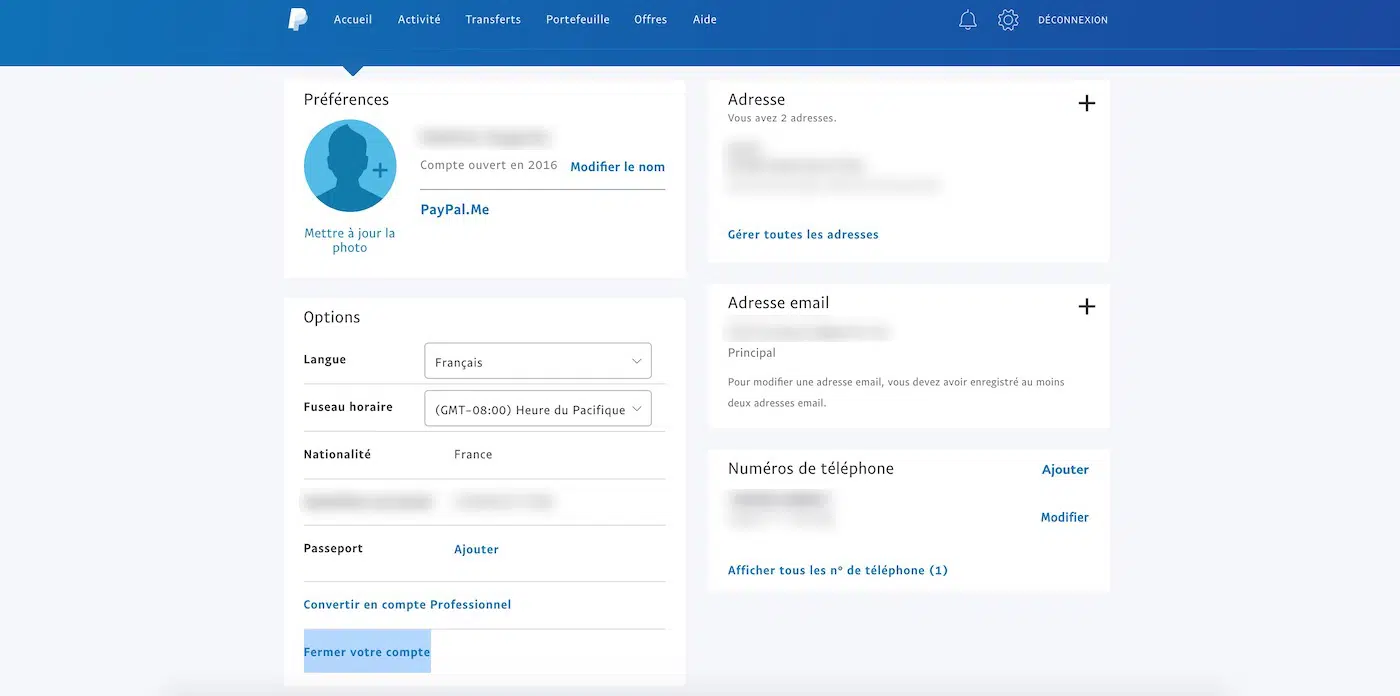Viewport: 1400px width, 696px height.
Task: Open the Offres menu
Action: pyautogui.click(x=651, y=20)
